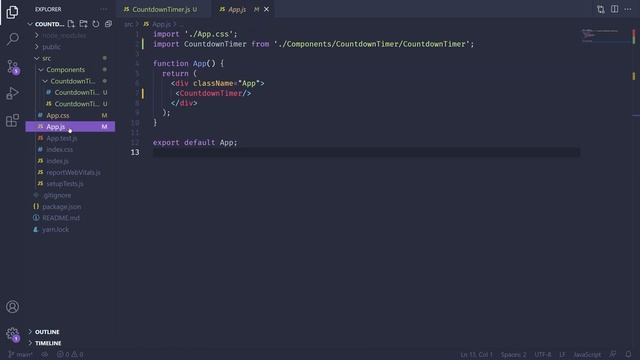Viewport: 640px width, 360px height.
Task: Open the Search view in the activity bar
Action: (x=12, y=39)
